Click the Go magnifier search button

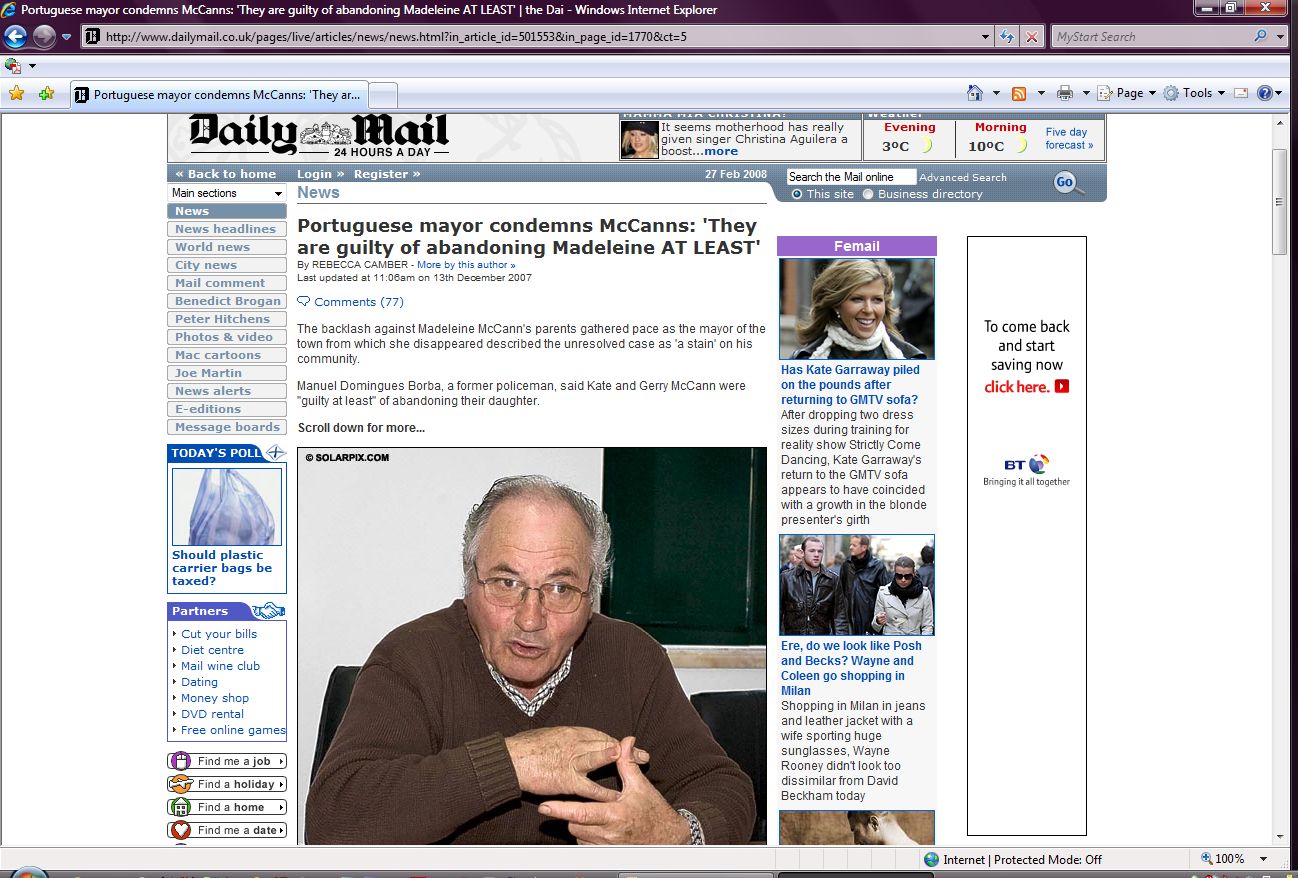tap(1066, 182)
